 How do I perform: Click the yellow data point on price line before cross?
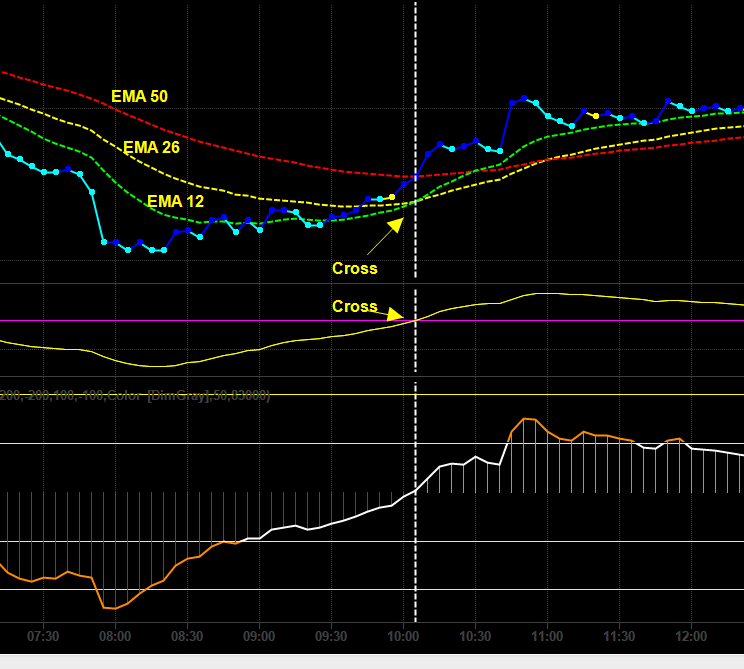coord(392,197)
